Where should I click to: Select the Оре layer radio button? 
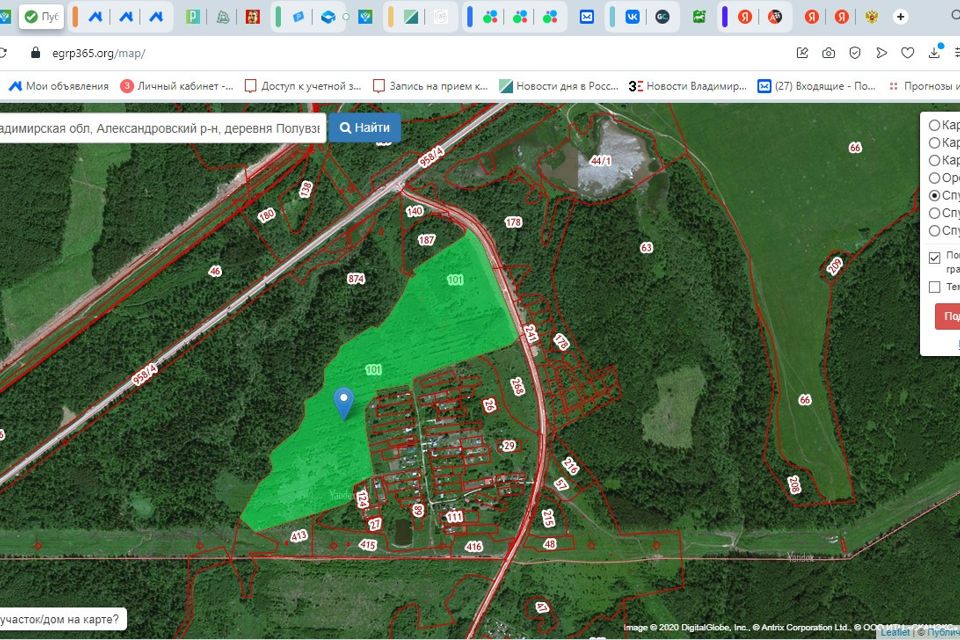click(934, 178)
